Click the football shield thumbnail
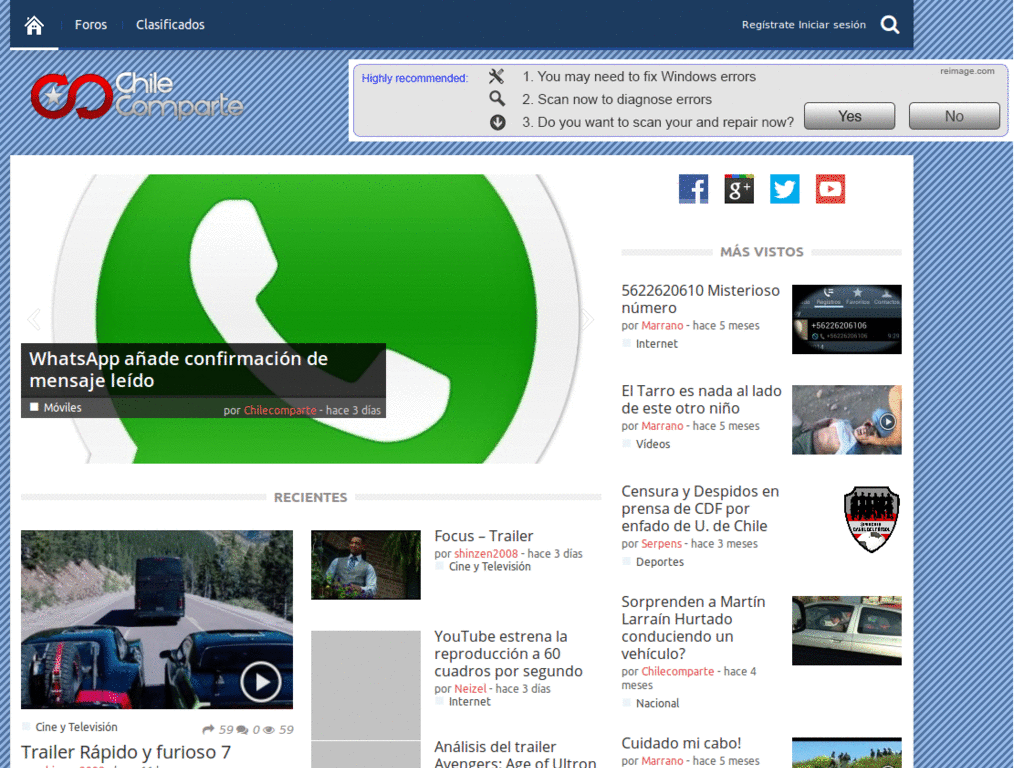Viewport: 1024px width, 768px height. click(x=872, y=519)
